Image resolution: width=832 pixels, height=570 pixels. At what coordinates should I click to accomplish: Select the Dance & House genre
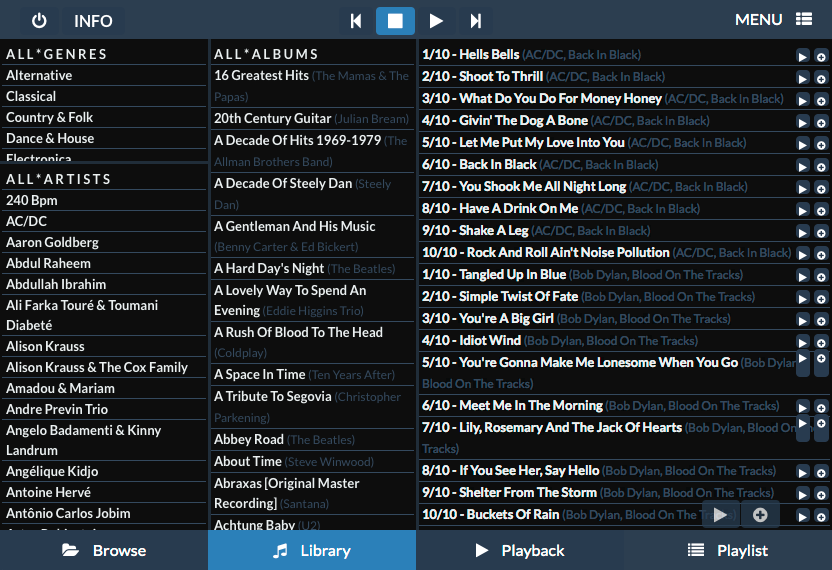104,139
